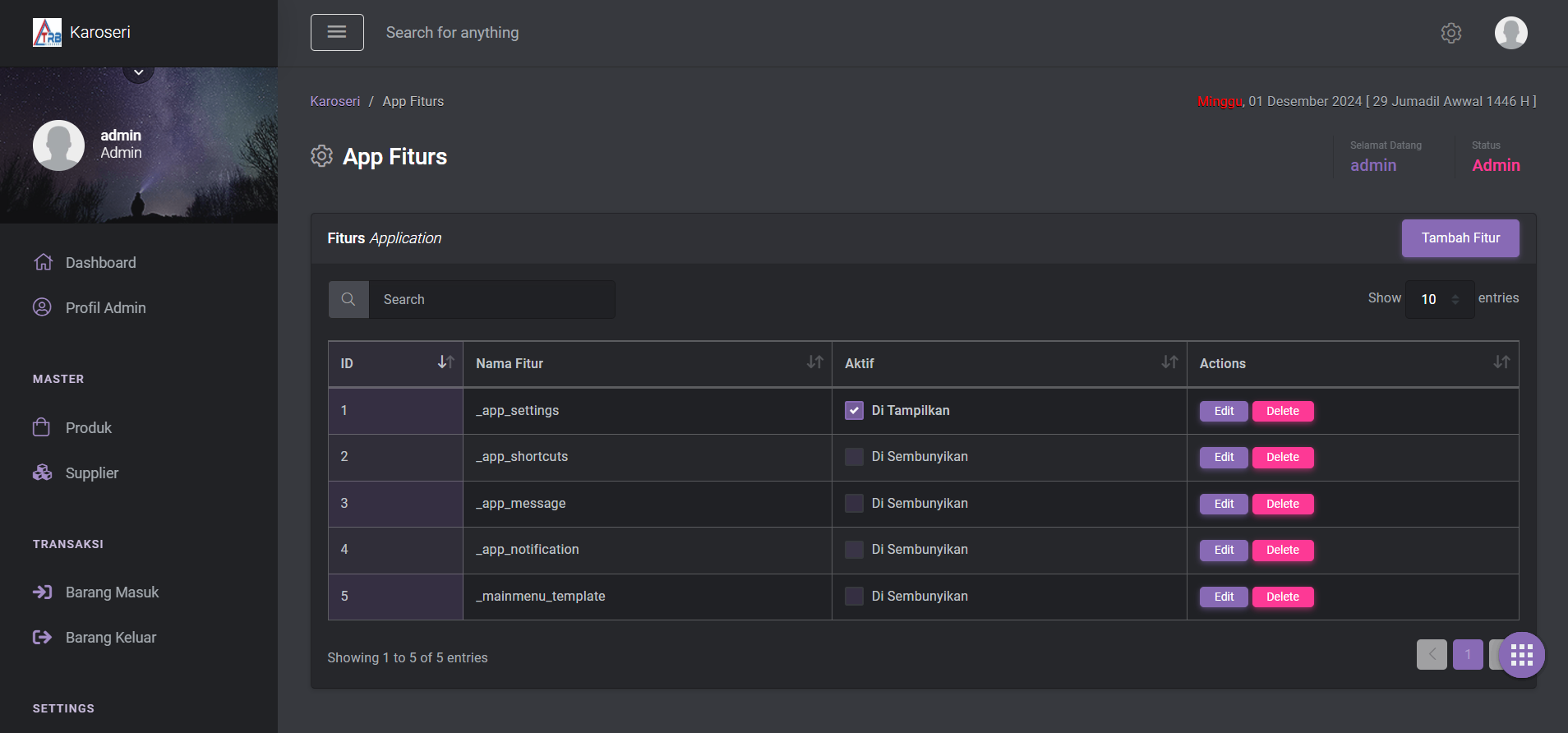Screen dimensions: 1568x733
Task: Click the user avatar in top right
Action: [x=1510, y=33]
